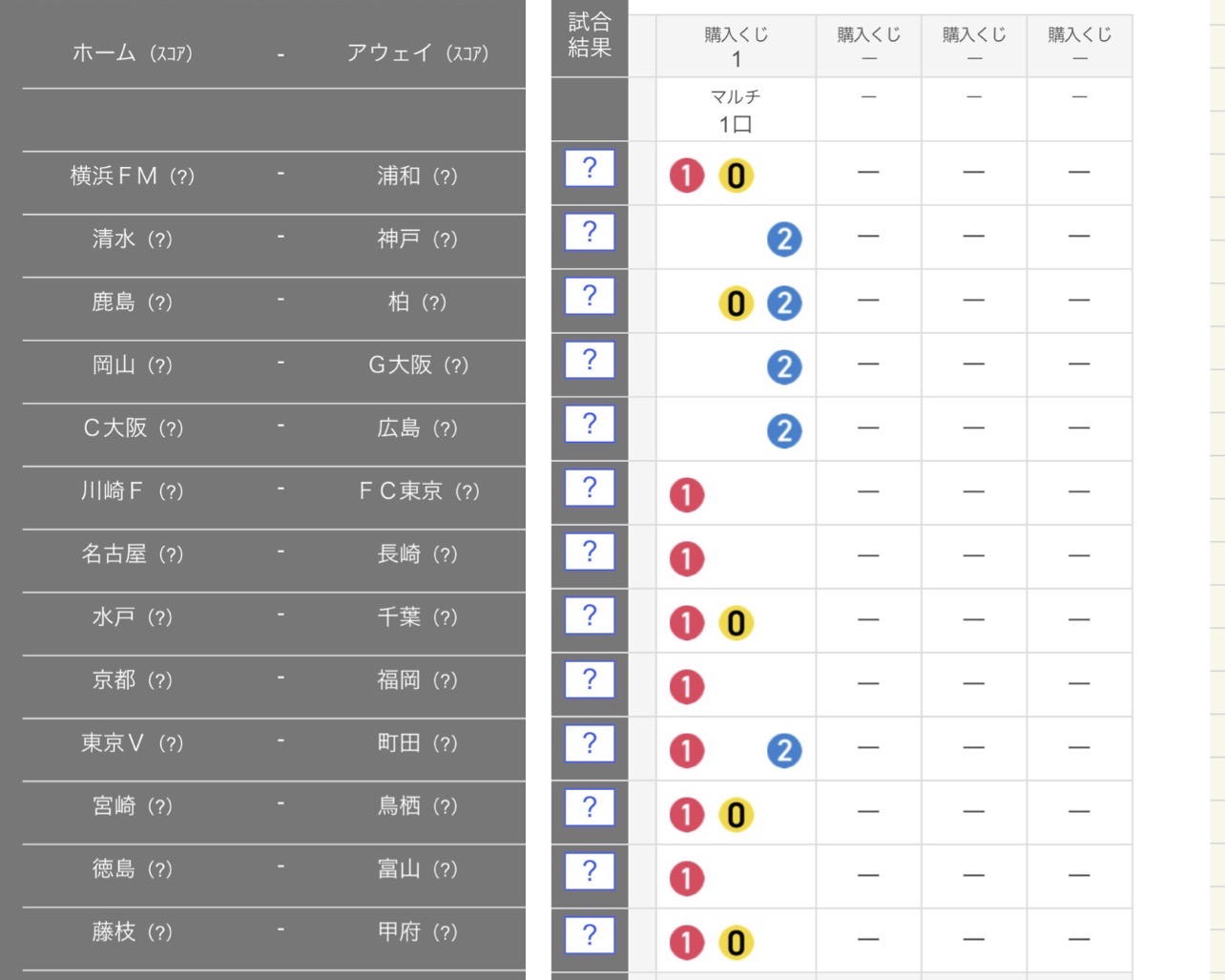Select the blue 2 circle for 東京V vs 町田
This screenshot has width=1225, height=980.
point(784,751)
